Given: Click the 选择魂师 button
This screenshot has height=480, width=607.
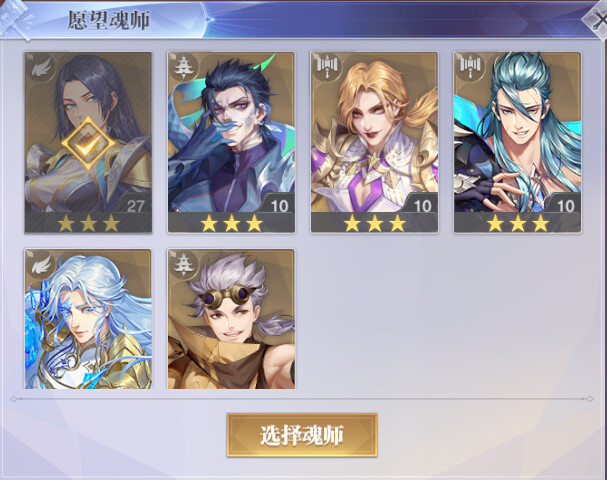Looking at the screenshot, I should [x=302, y=435].
